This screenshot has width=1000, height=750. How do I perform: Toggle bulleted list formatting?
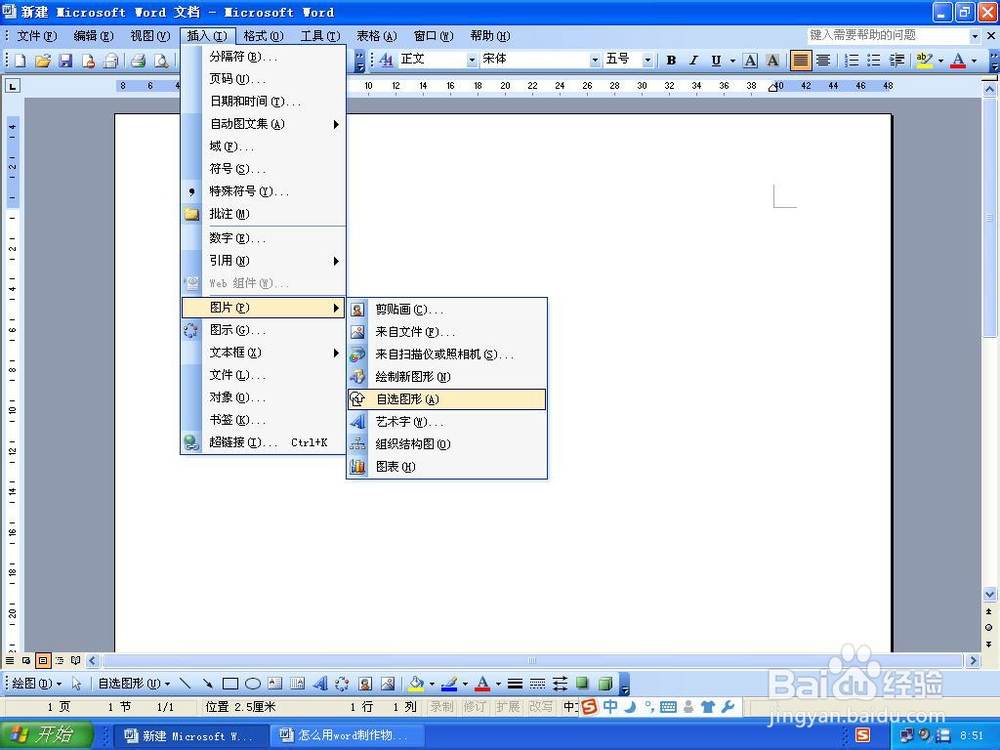(x=874, y=60)
